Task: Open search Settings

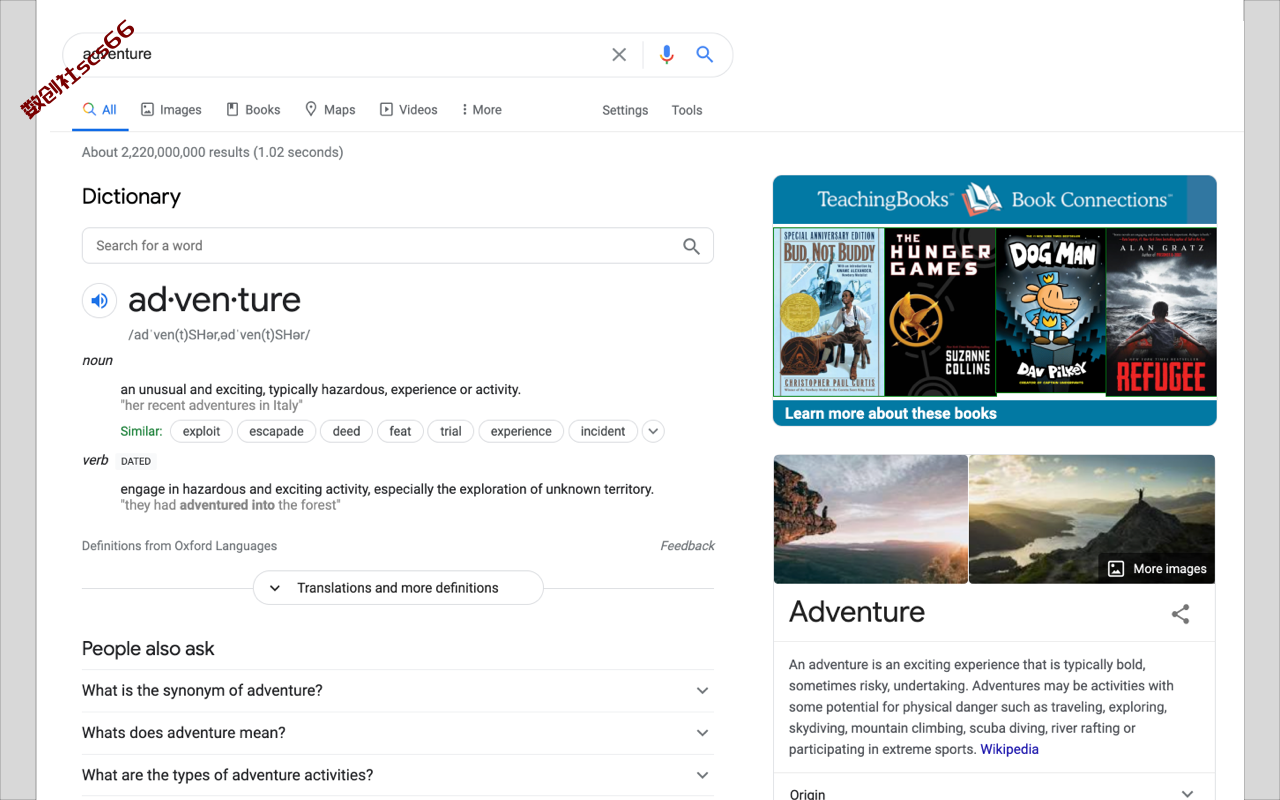Action: tap(625, 110)
